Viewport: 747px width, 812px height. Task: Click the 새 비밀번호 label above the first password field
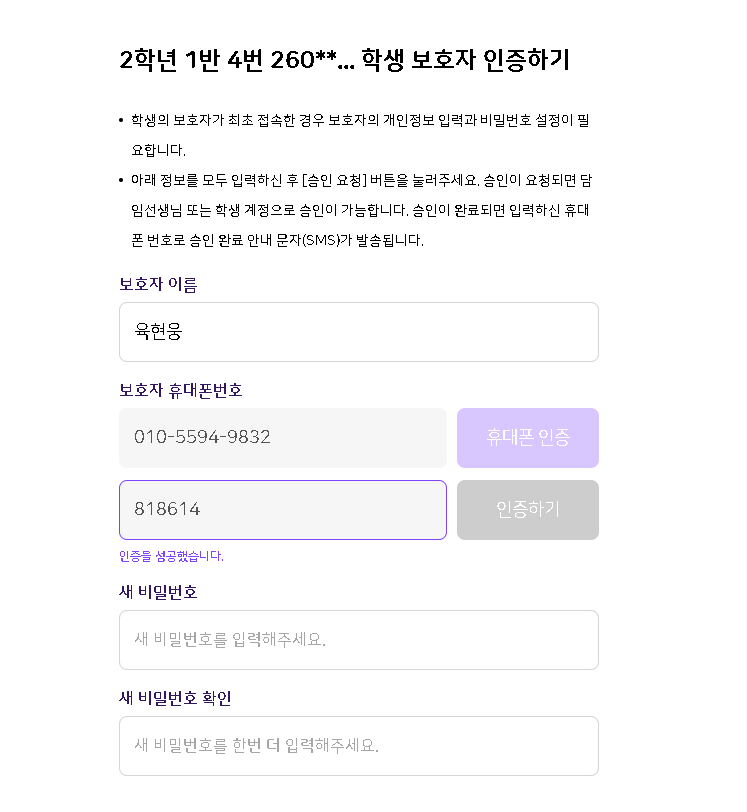click(x=158, y=592)
